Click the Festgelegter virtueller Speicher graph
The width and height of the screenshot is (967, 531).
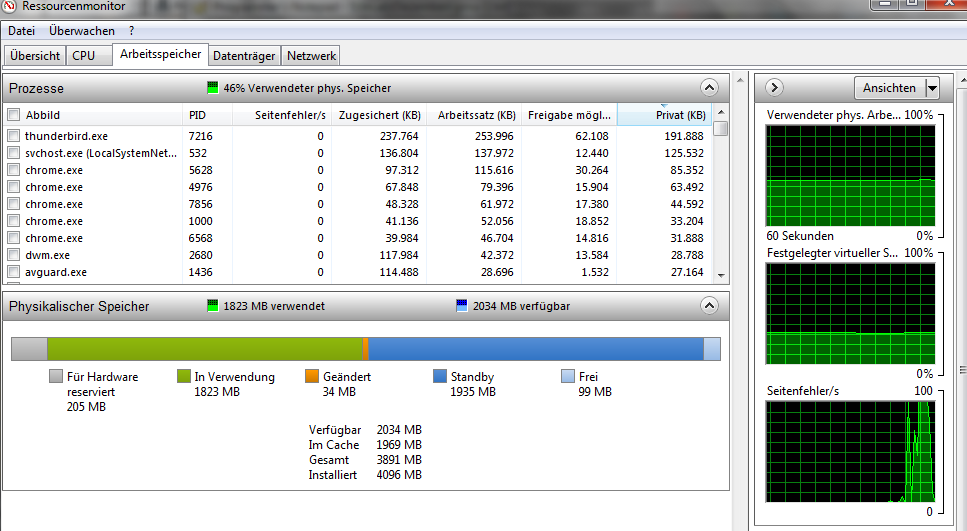pyautogui.click(x=850, y=314)
